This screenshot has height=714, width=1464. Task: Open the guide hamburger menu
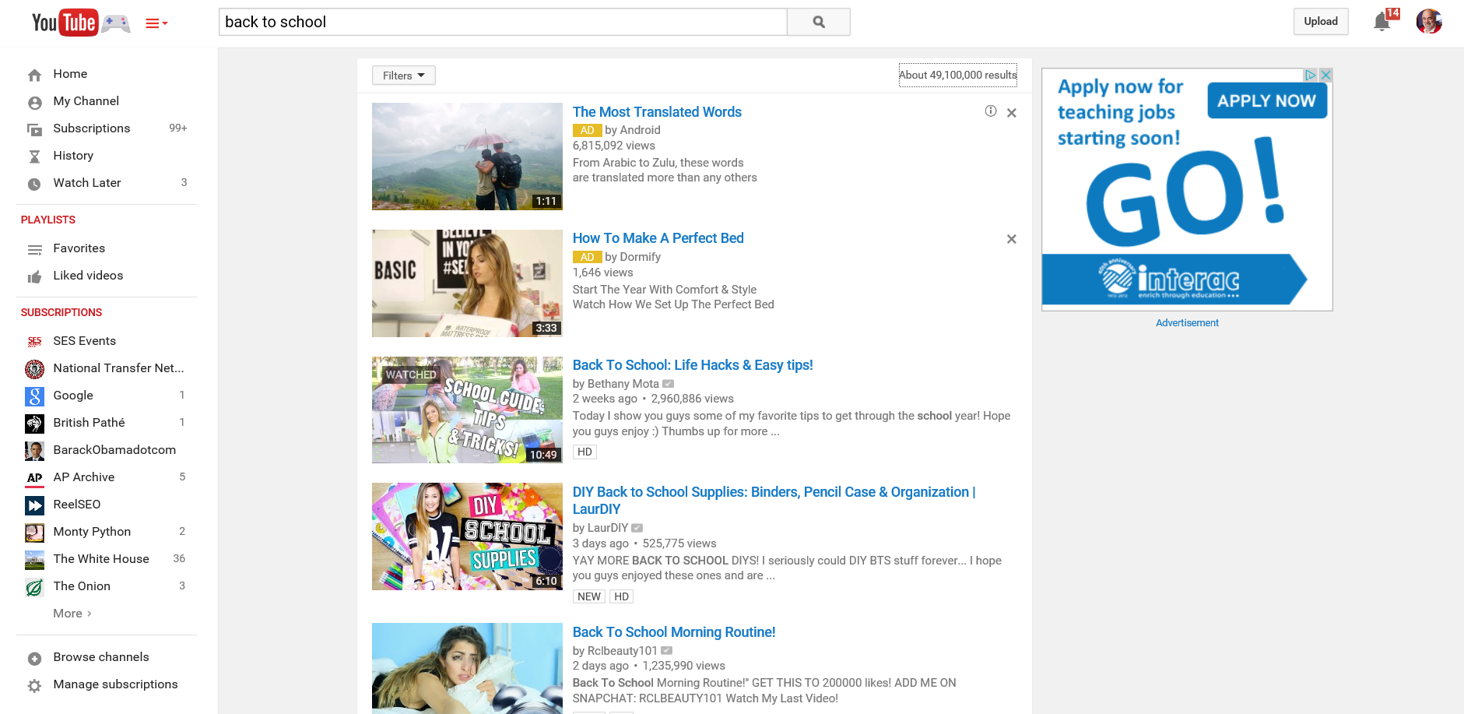tap(156, 23)
